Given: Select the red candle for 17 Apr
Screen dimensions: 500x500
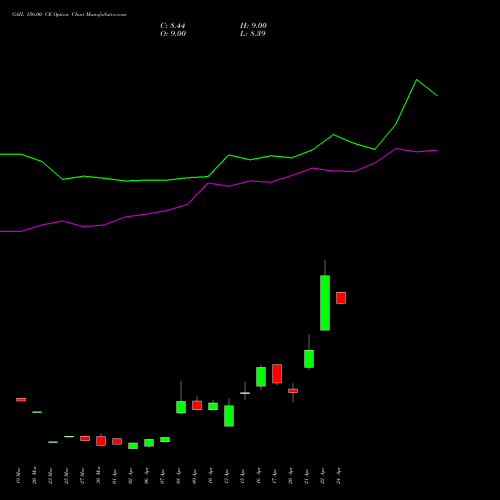Looking at the screenshot, I should click(277, 374).
